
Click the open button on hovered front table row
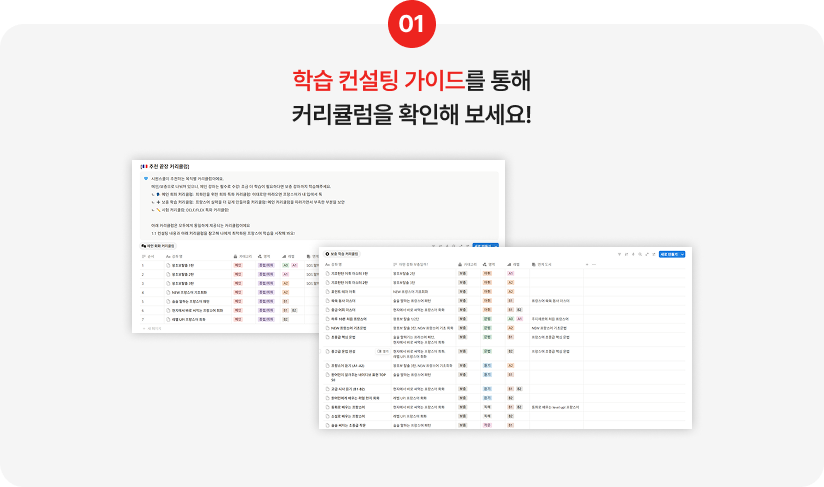pos(384,351)
